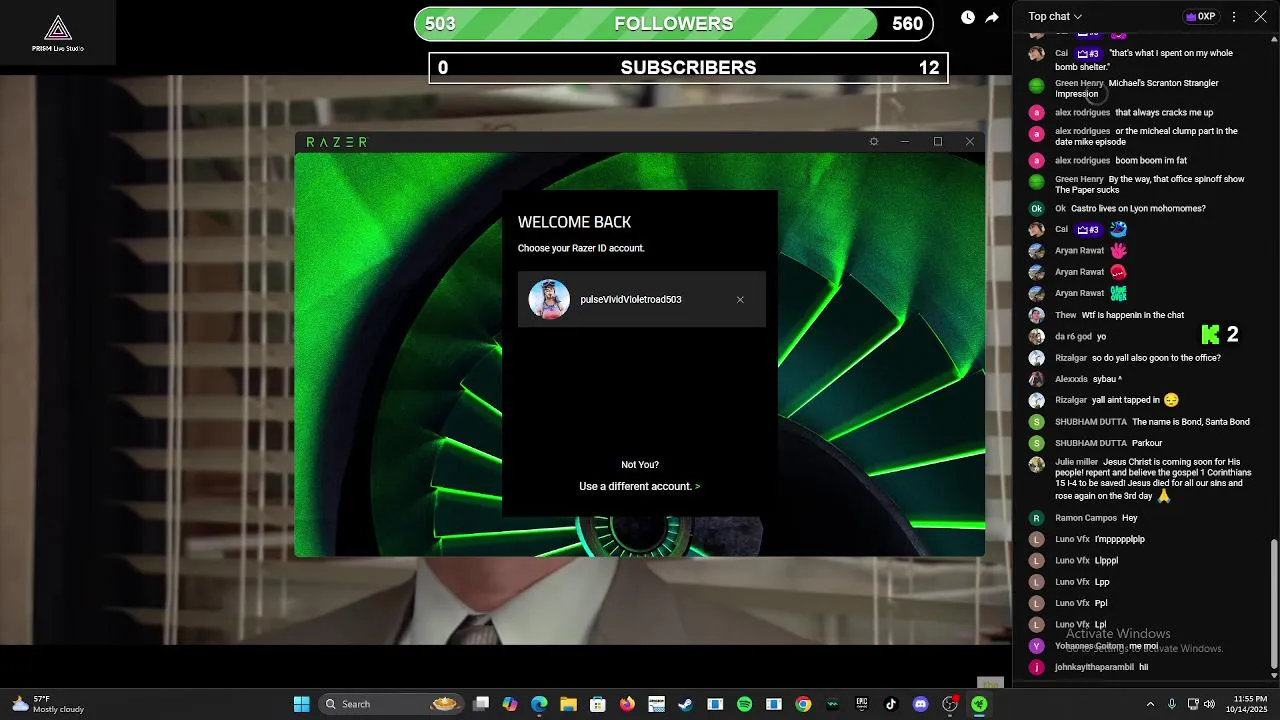The width and height of the screenshot is (1280, 720).
Task: Click chat username johnkayithaparambil
Action: point(1095,667)
